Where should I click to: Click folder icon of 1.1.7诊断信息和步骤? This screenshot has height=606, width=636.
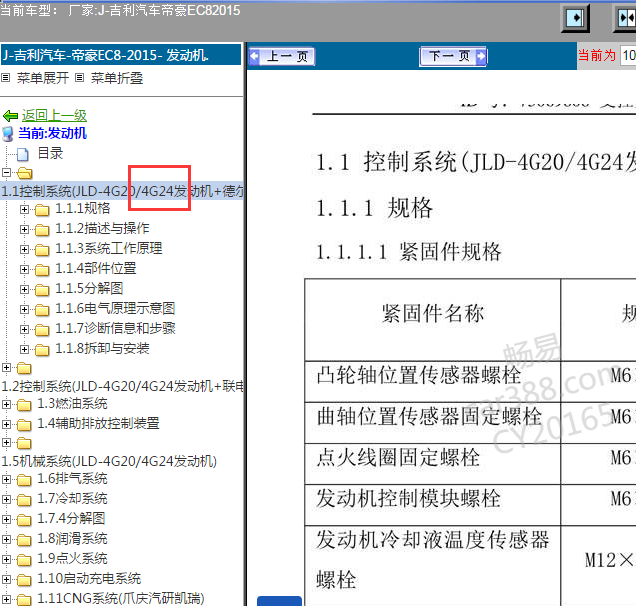[x=42, y=329]
